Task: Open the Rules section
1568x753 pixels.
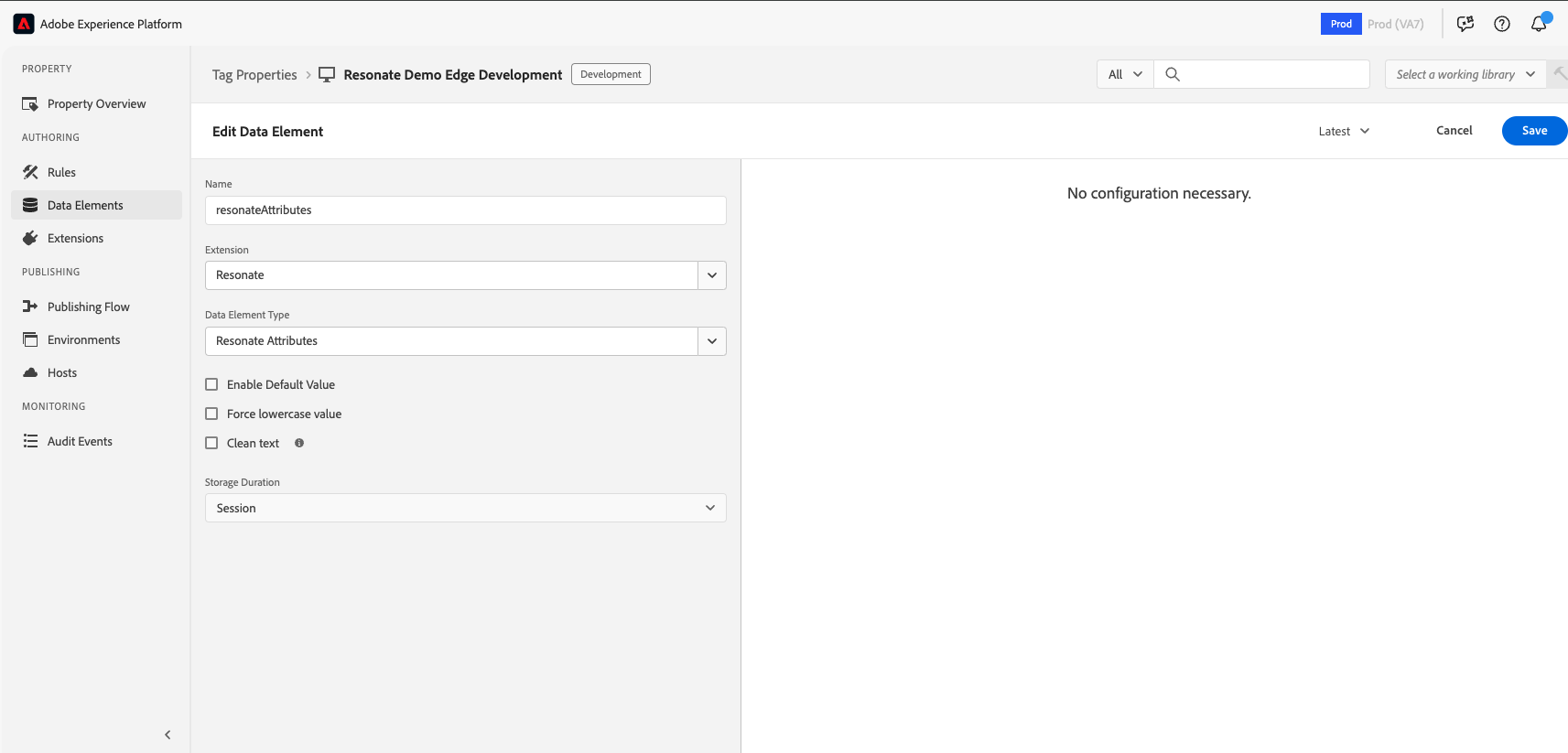Action: coord(96,172)
